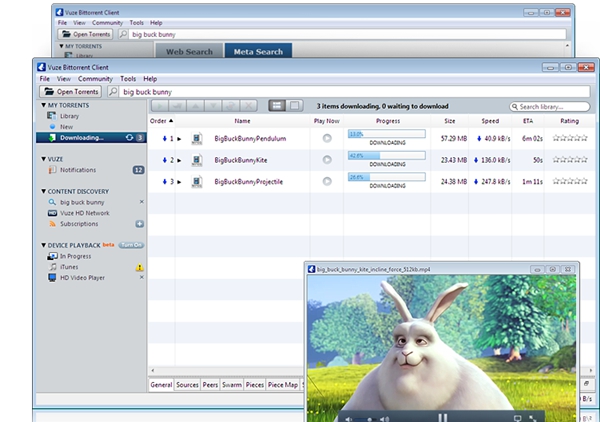Toggle Play Now for BigBuckBunnyProjectile
The height and width of the screenshot is (422, 600).
(x=327, y=182)
